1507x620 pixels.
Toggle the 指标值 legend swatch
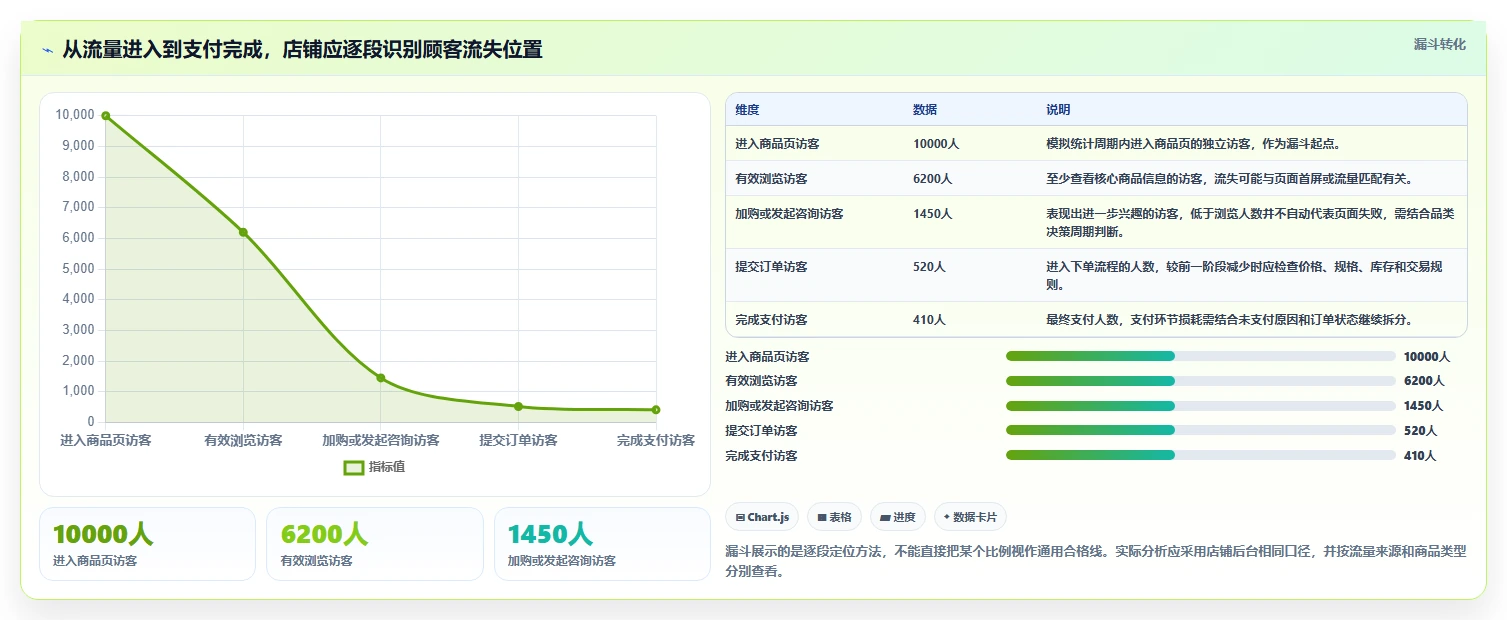click(353, 467)
